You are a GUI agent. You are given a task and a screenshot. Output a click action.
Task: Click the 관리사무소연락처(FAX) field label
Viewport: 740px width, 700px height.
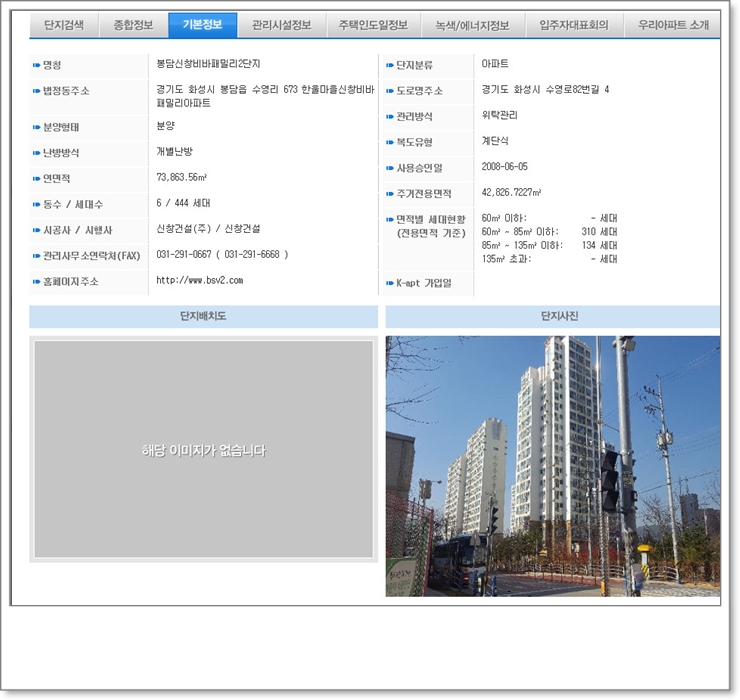coord(92,256)
